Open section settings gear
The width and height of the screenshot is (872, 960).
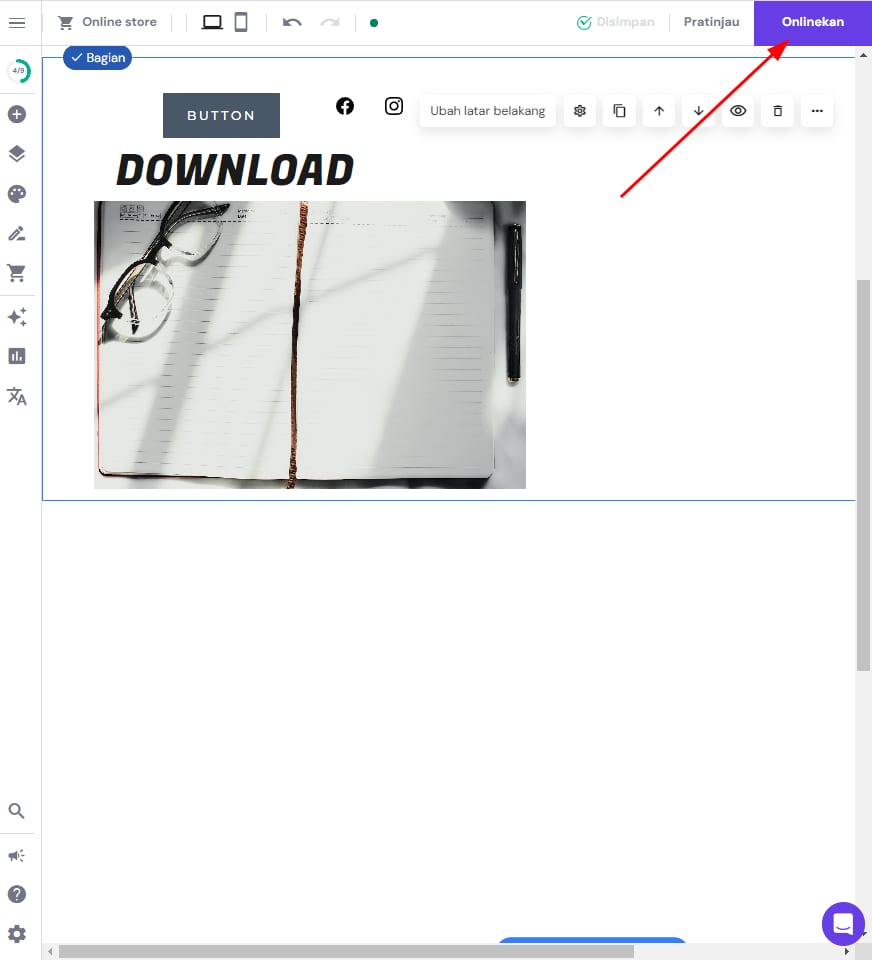579,111
